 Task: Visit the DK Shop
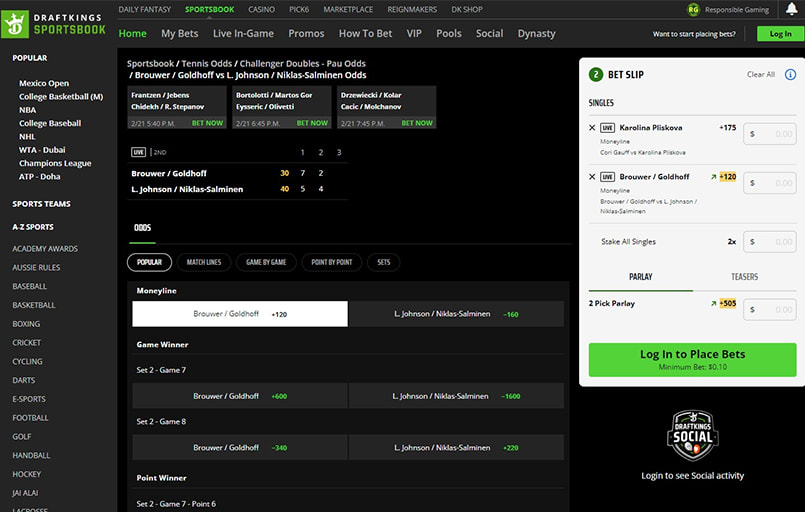point(467,9)
